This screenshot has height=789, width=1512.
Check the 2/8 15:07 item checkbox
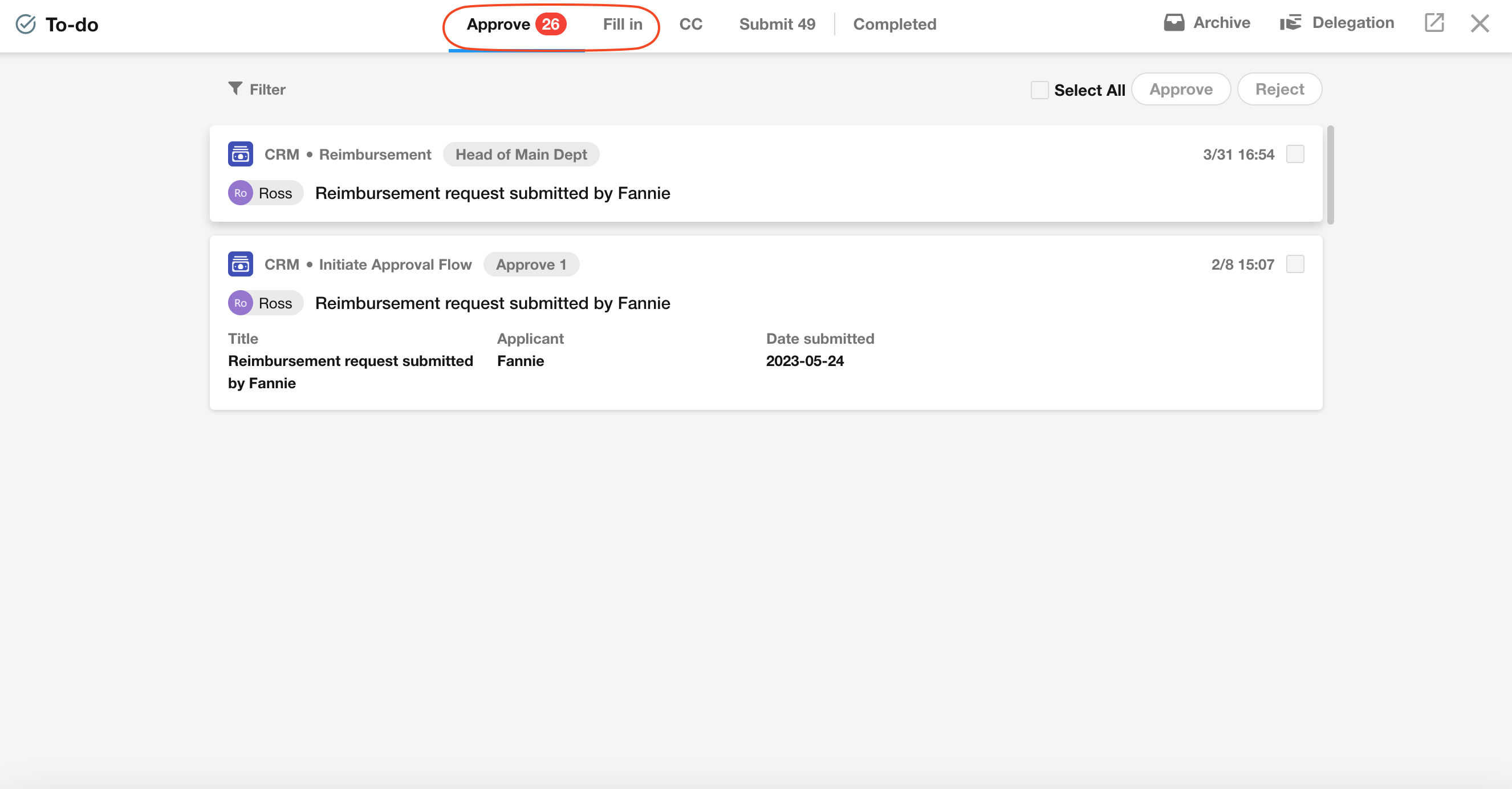(x=1295, y=264)
